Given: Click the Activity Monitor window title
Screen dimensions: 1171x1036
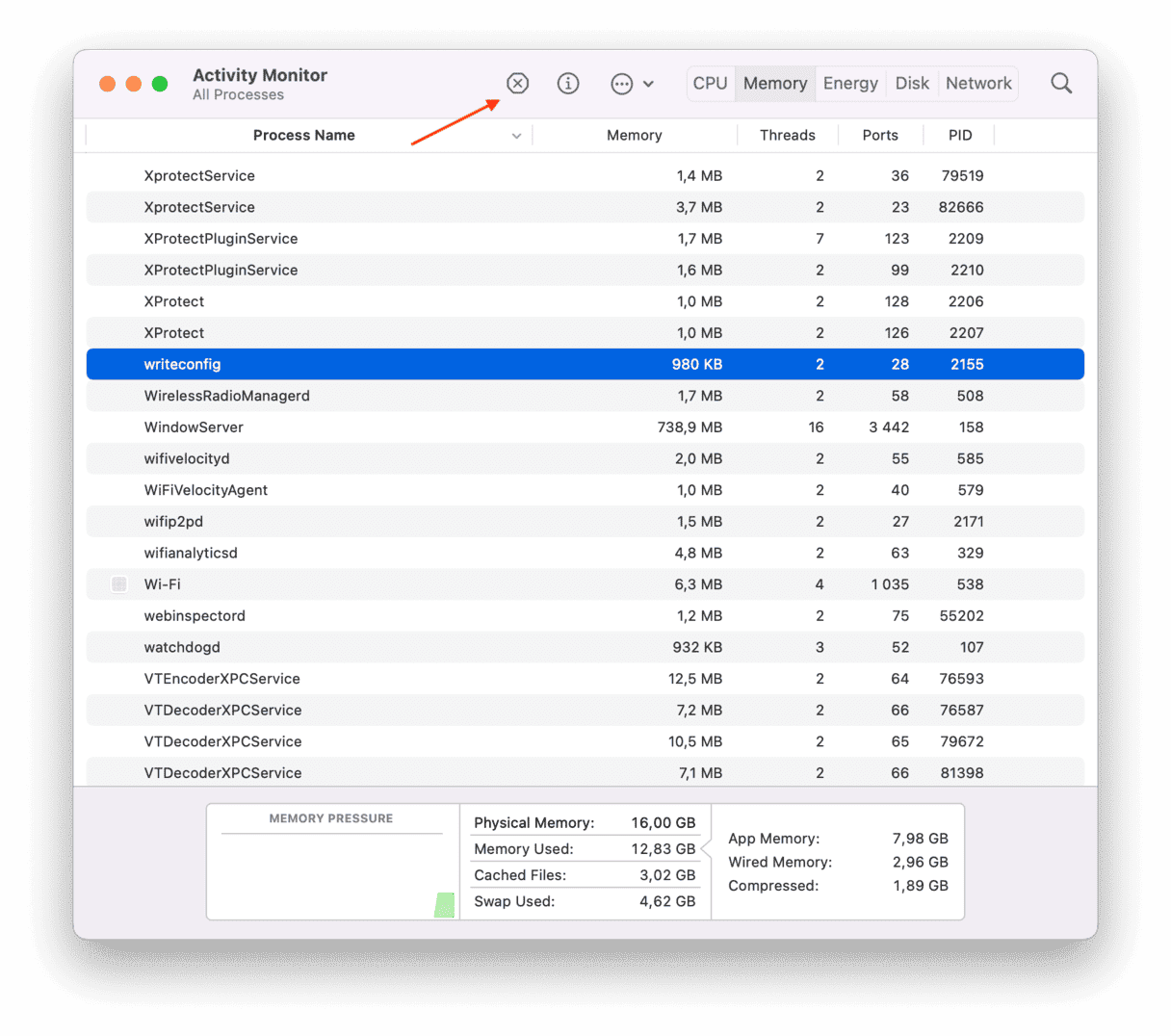Looking at the screenshot, I should [260, 75].
